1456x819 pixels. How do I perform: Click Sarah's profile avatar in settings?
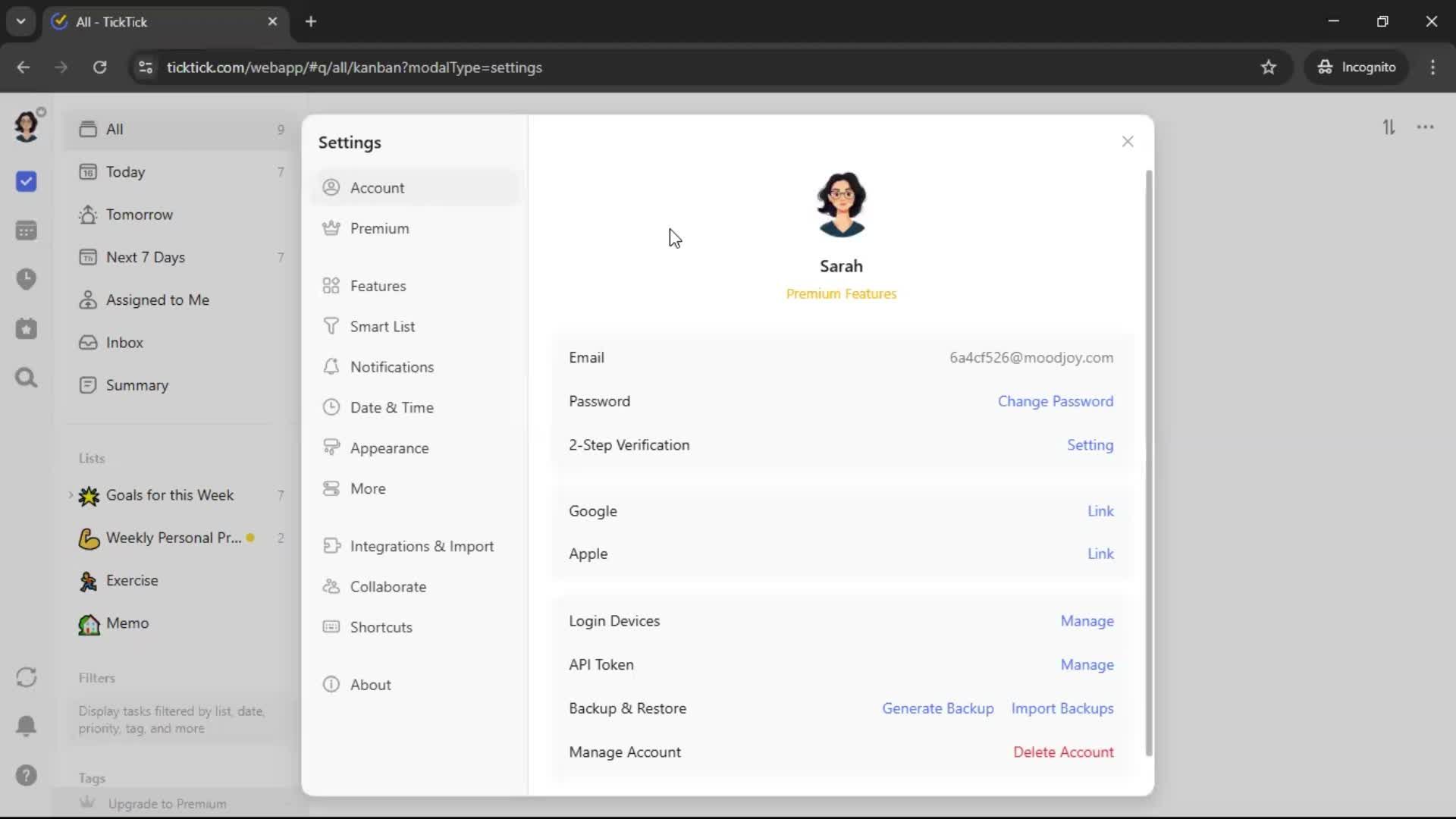pyautogui.click(x=841, y=205)
